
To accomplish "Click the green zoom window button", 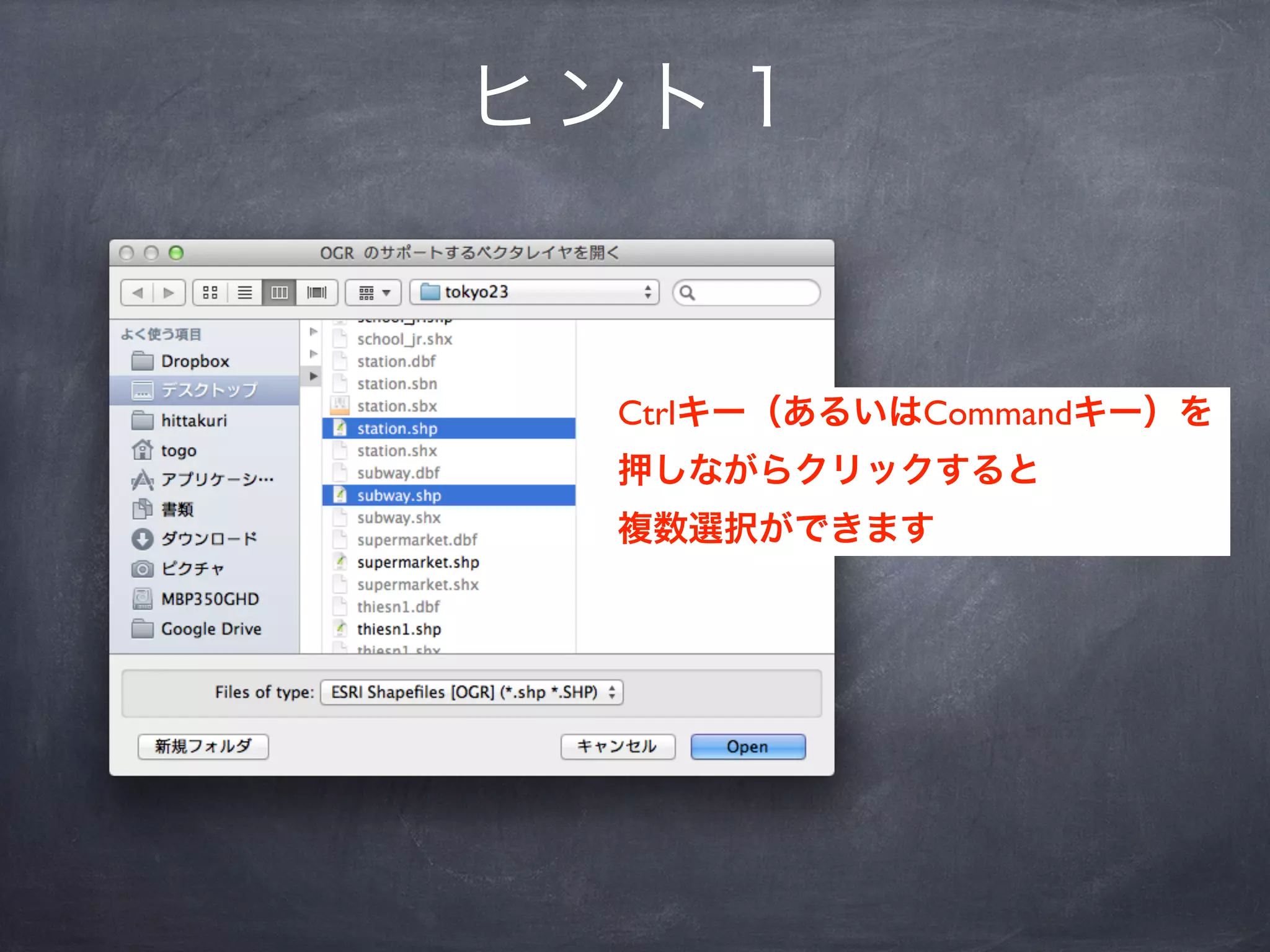I will 176,253.
